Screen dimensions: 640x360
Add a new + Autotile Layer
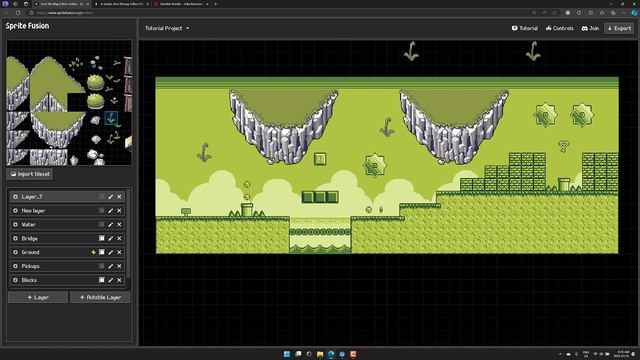[100, 297]
